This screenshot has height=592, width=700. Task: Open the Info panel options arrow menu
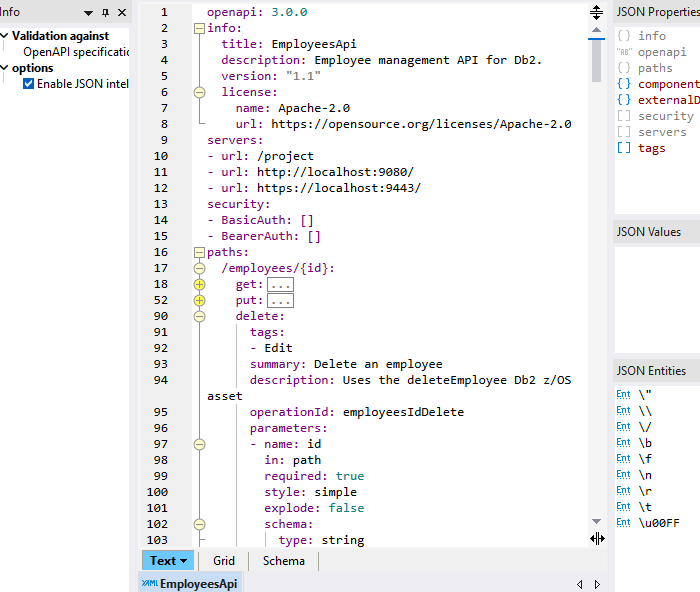[89, 13]
